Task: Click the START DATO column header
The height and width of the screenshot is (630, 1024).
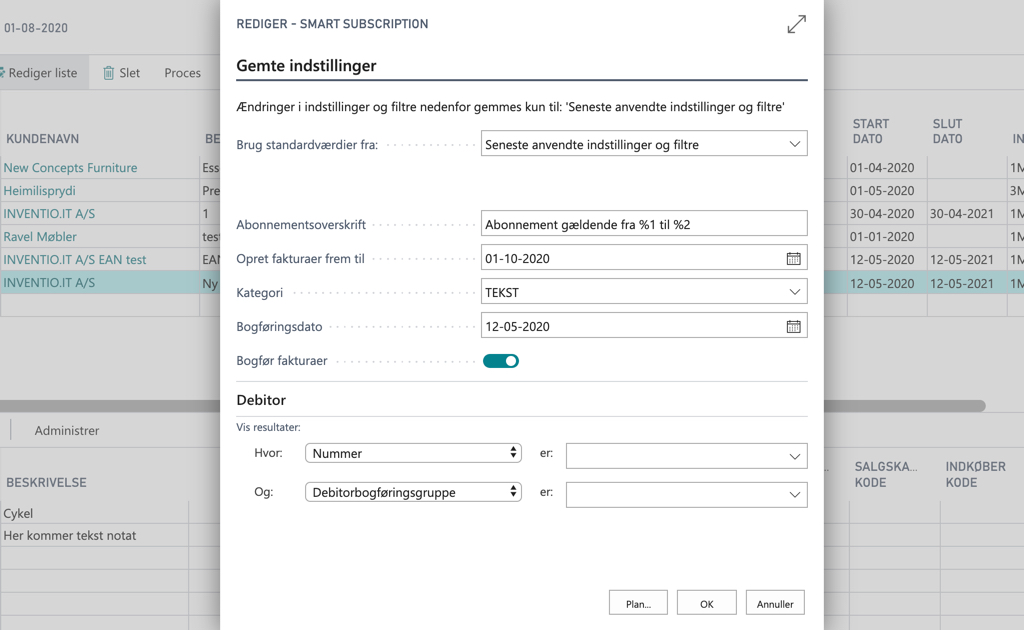Action: coord(871,131)
